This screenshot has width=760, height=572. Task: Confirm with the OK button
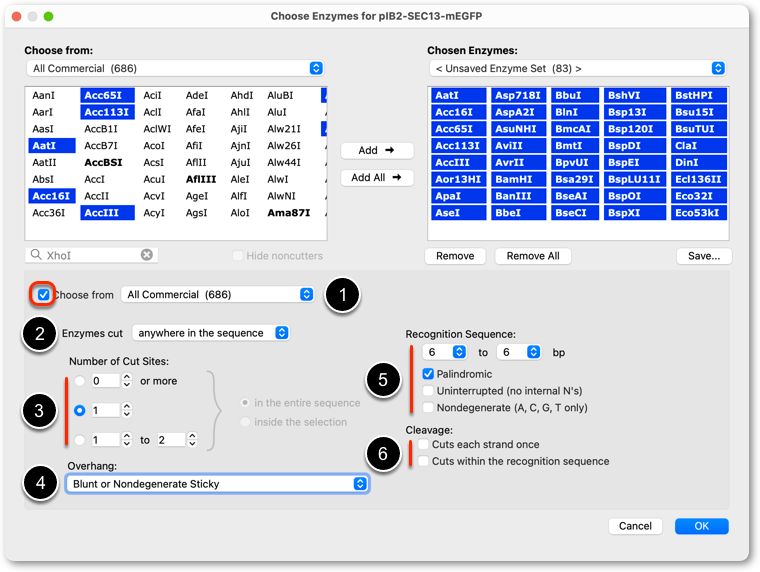[x=701, y=526]
